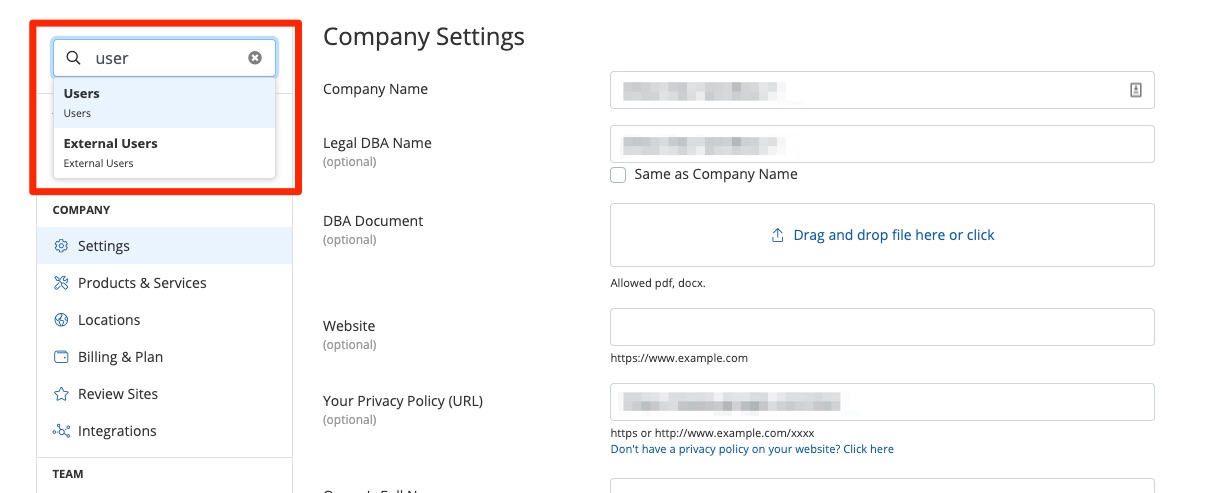
Task: Go to Billing & Plan page
Action: click(120, 357)
